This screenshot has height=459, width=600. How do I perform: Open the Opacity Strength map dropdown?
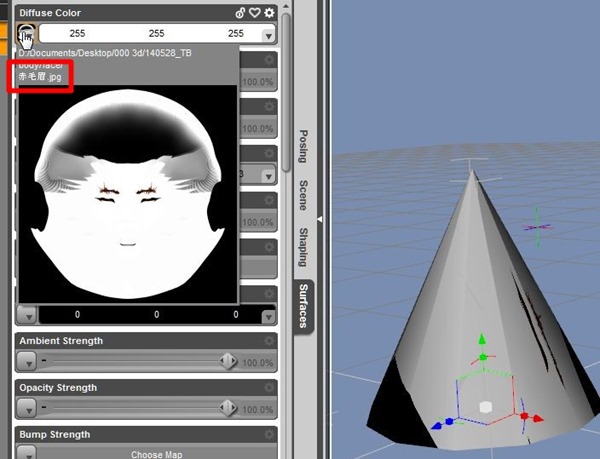27,408
